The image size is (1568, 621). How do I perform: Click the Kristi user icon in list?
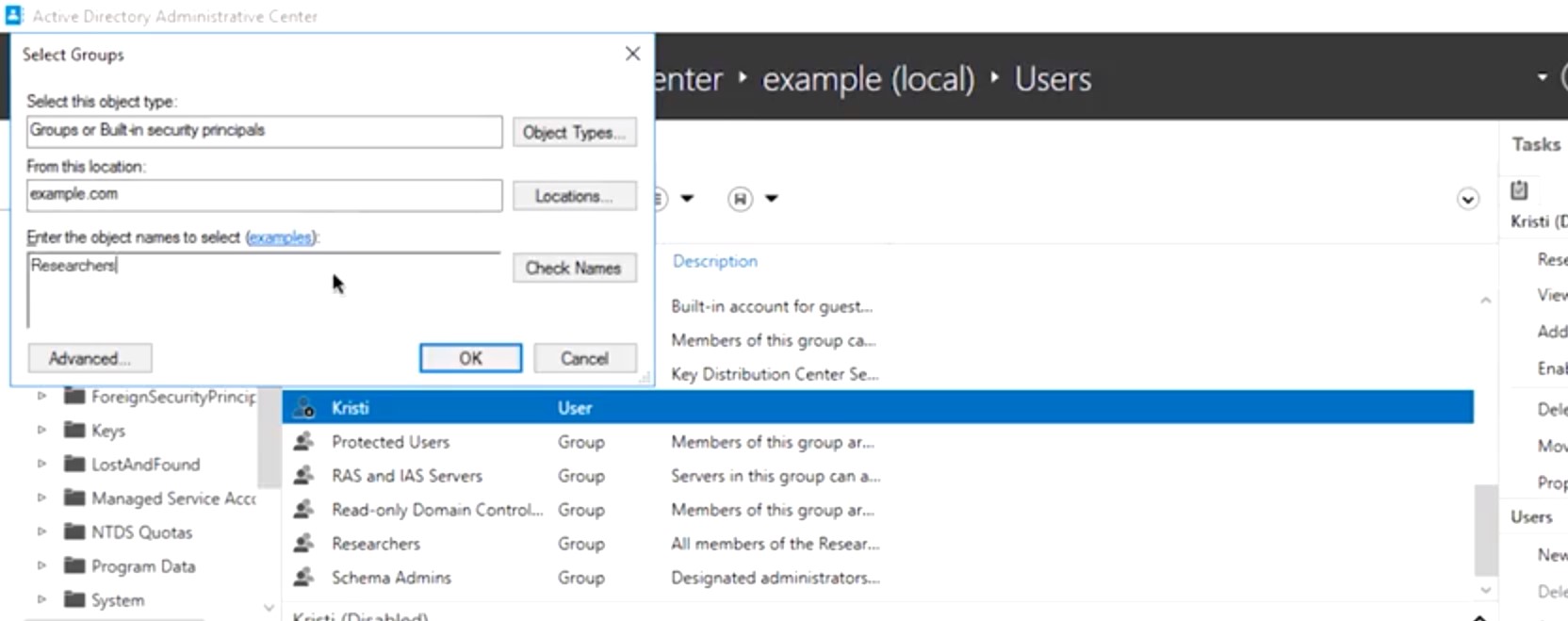[x=303, y=408]
